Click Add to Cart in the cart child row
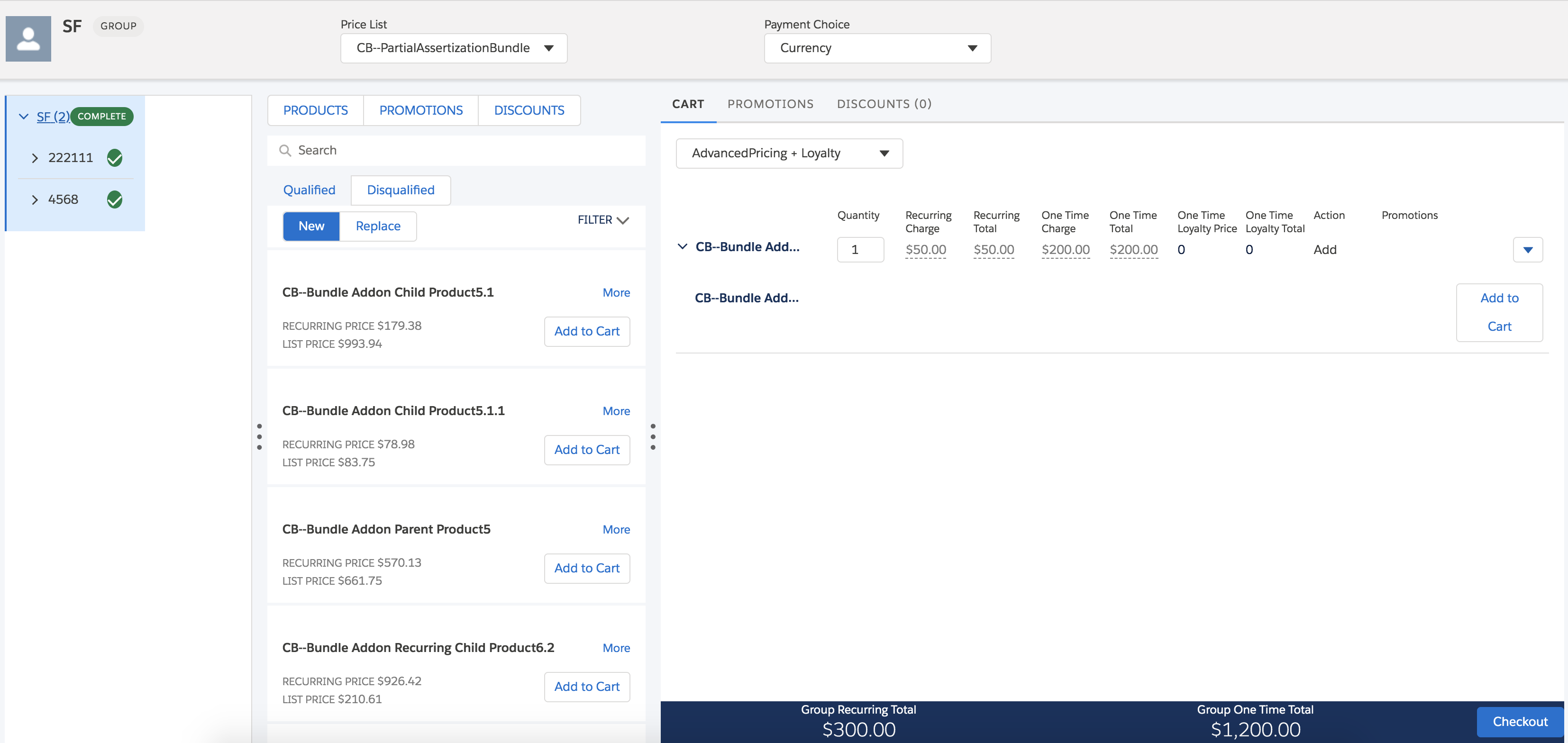 pos(1499,312)
